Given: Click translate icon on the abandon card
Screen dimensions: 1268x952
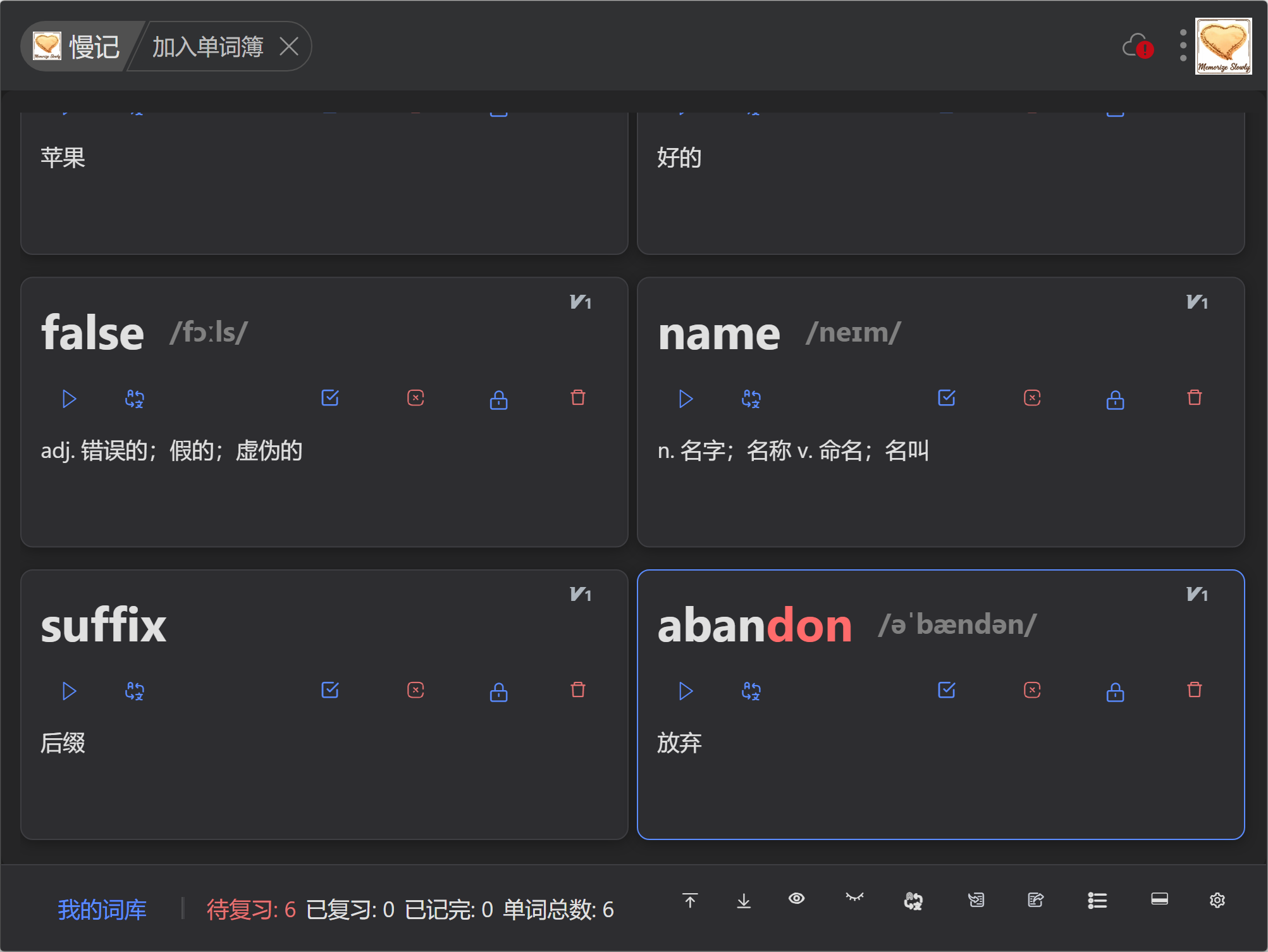Looking at the screenshot, I should tap(751, 691).
